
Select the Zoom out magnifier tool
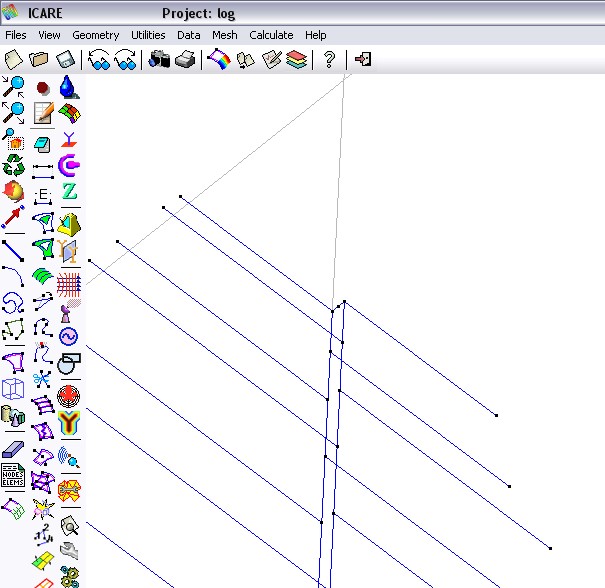(x=14, y=113)
